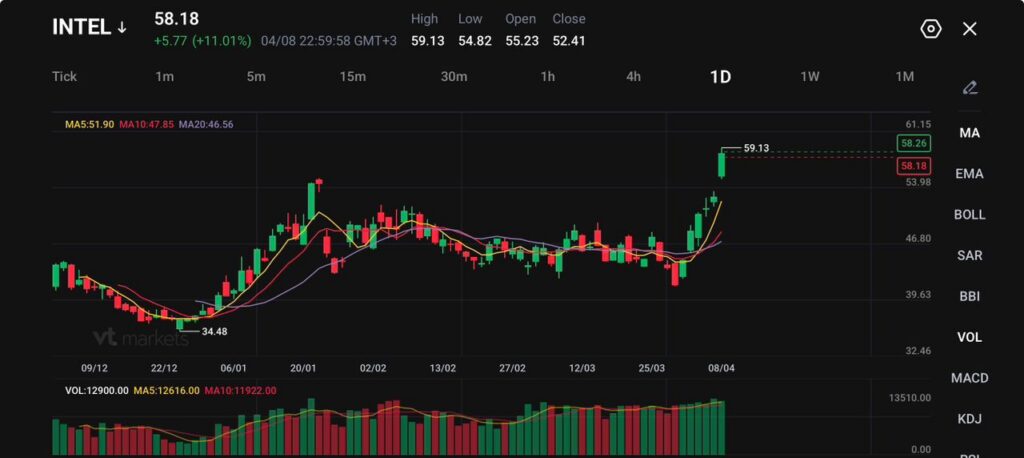This screenshot has width=1024, height=458.
Task: Turn on the SAR indicator
Action: point(969,256)
